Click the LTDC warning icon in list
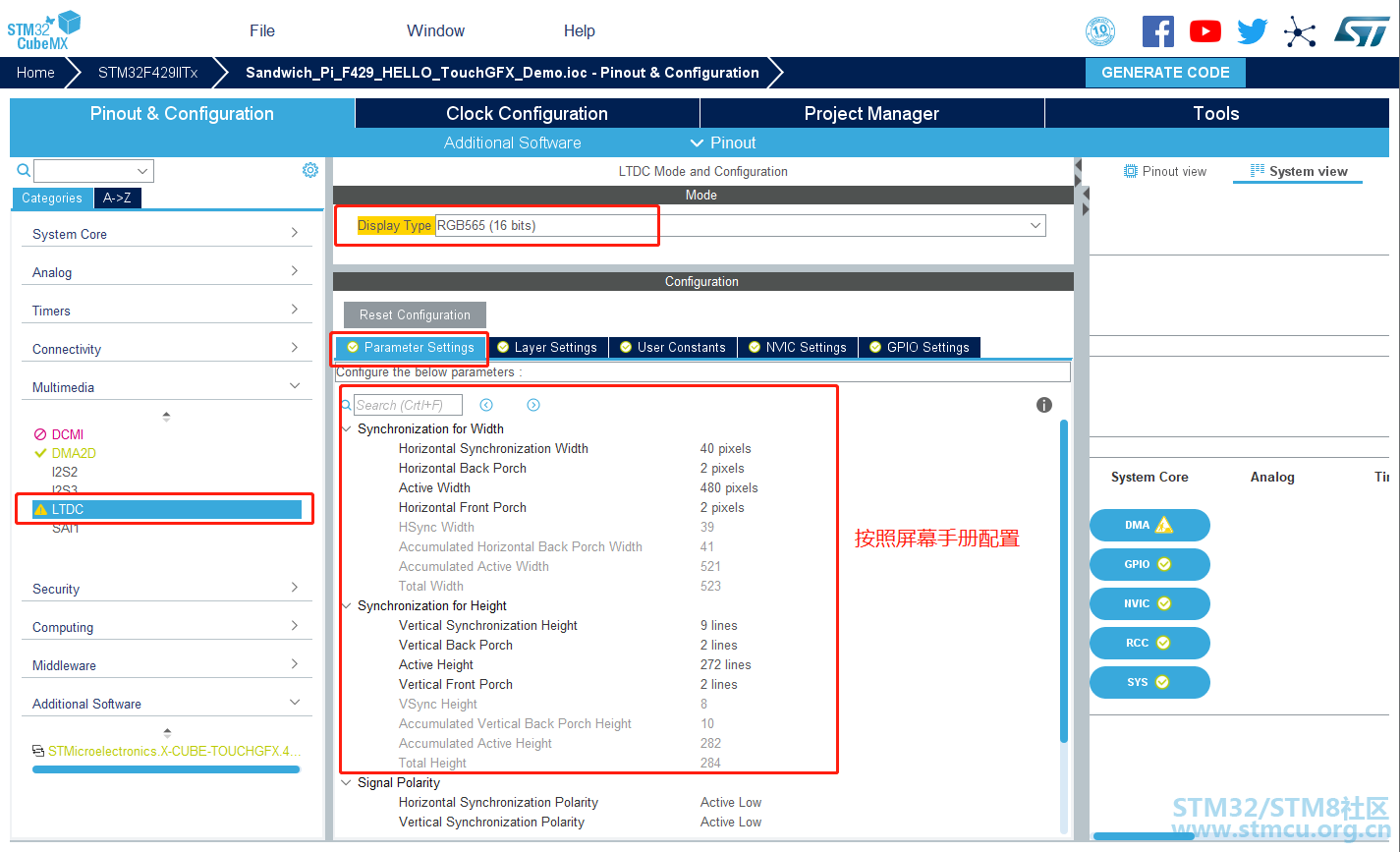Image resolution: width=1400 pixels, height=852 pixels. [40, 509]
